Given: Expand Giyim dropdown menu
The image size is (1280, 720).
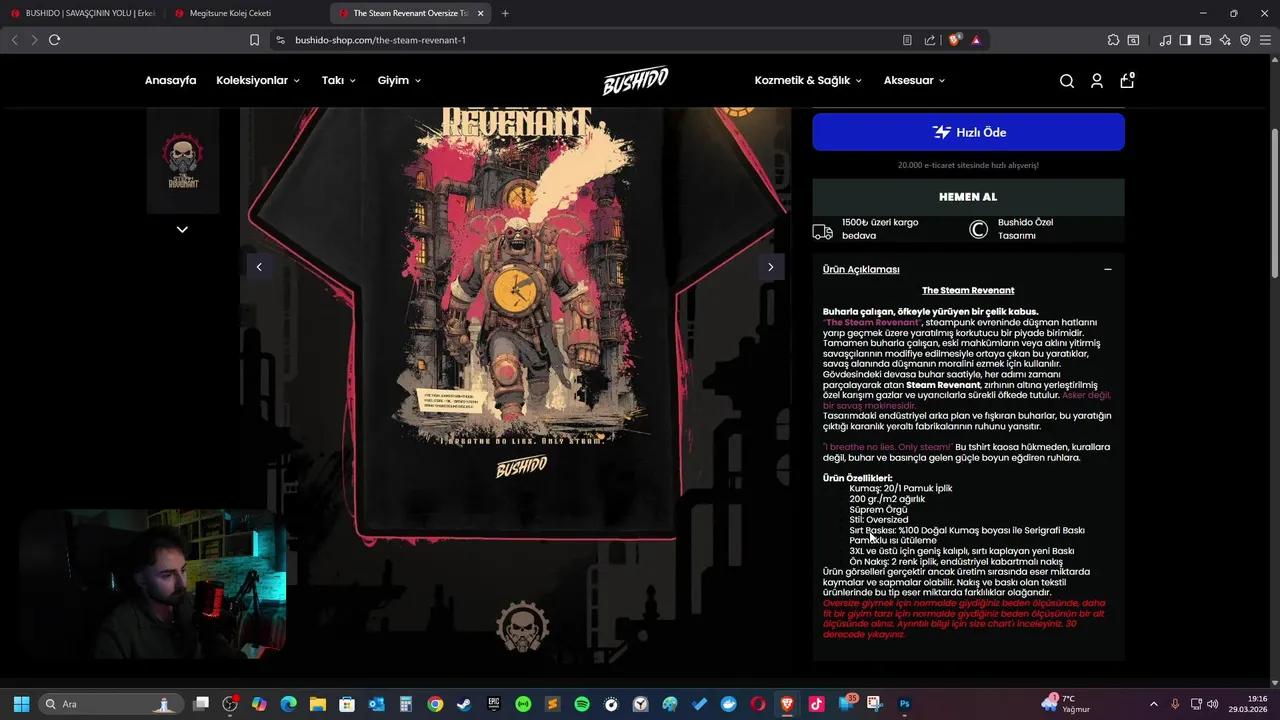Looking at the screenshot, I should pyautogui.click(x=399, y=80).
